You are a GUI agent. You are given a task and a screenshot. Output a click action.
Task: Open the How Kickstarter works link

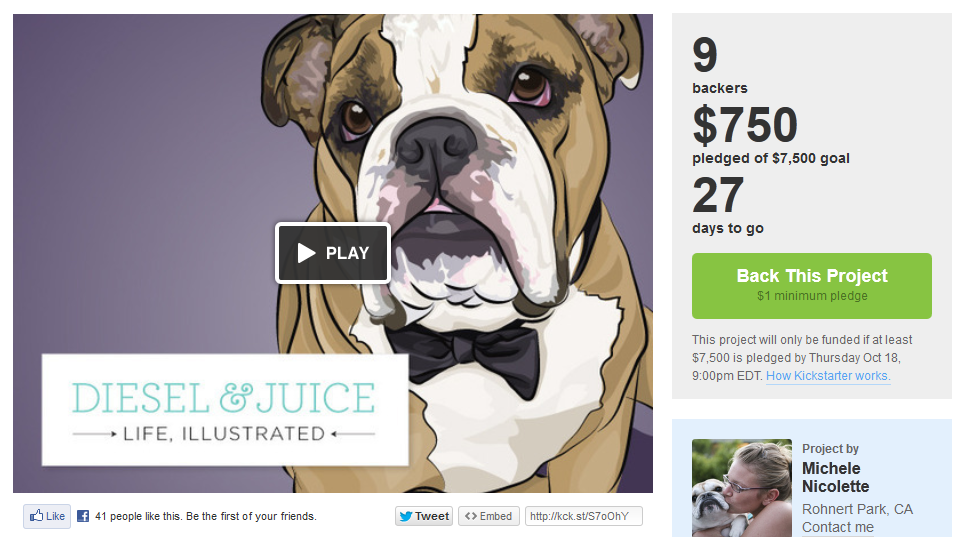[x=828, y=376]
